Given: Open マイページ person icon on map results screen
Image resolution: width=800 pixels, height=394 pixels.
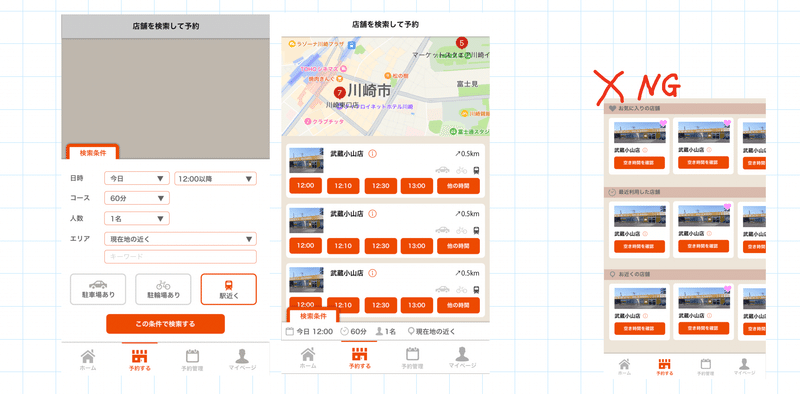Looking at the screenshot, I should [x=462, y=354].
